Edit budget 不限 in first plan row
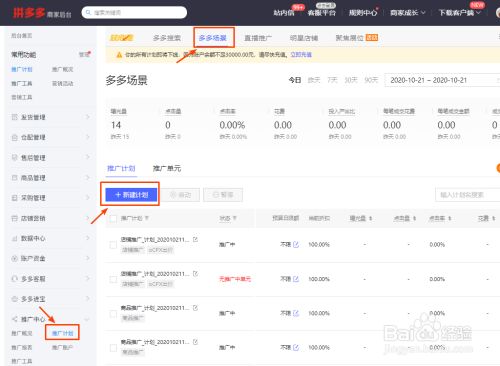Screen dimensions: 500x366 (296, 245)
